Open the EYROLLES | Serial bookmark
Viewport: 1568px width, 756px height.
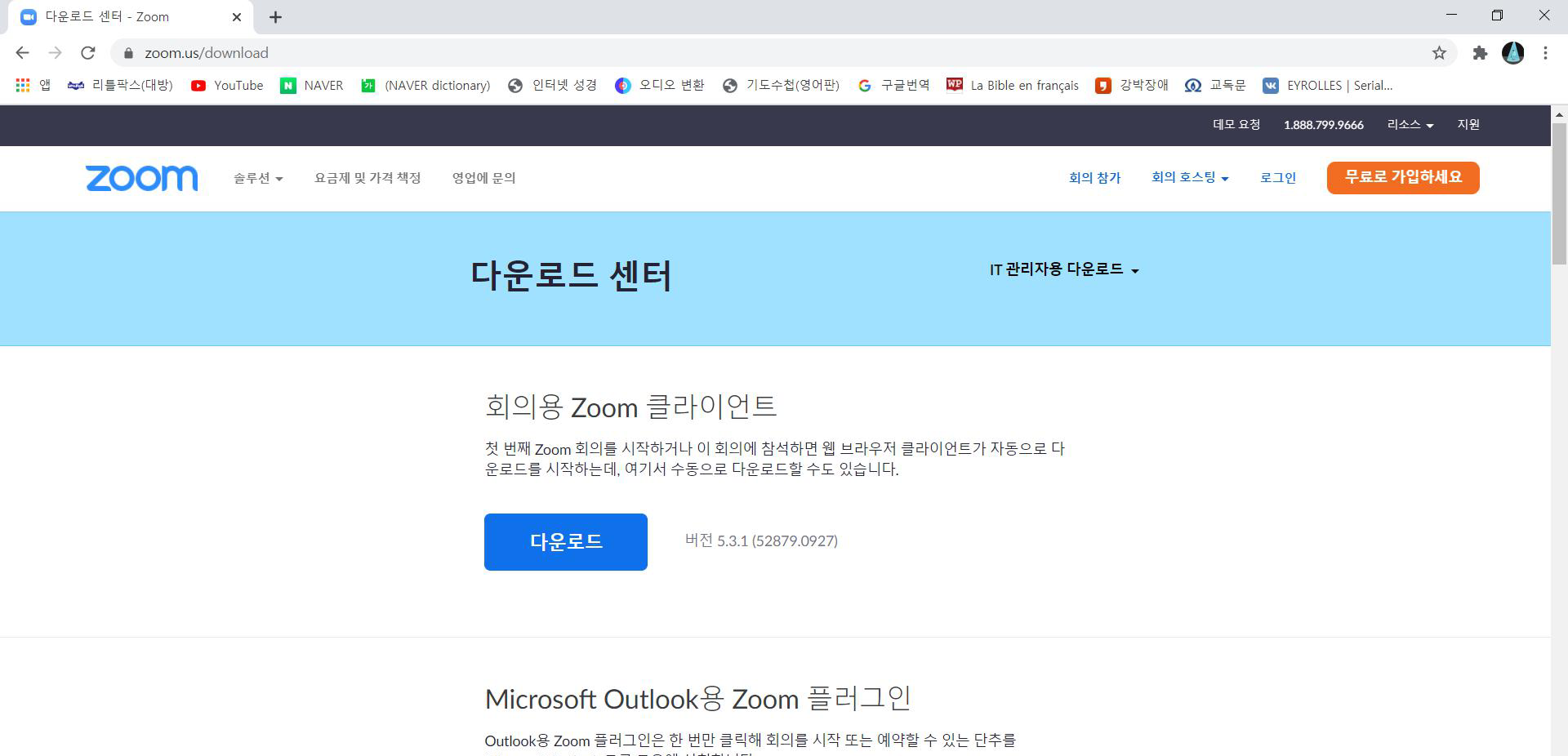point(1328,85)
